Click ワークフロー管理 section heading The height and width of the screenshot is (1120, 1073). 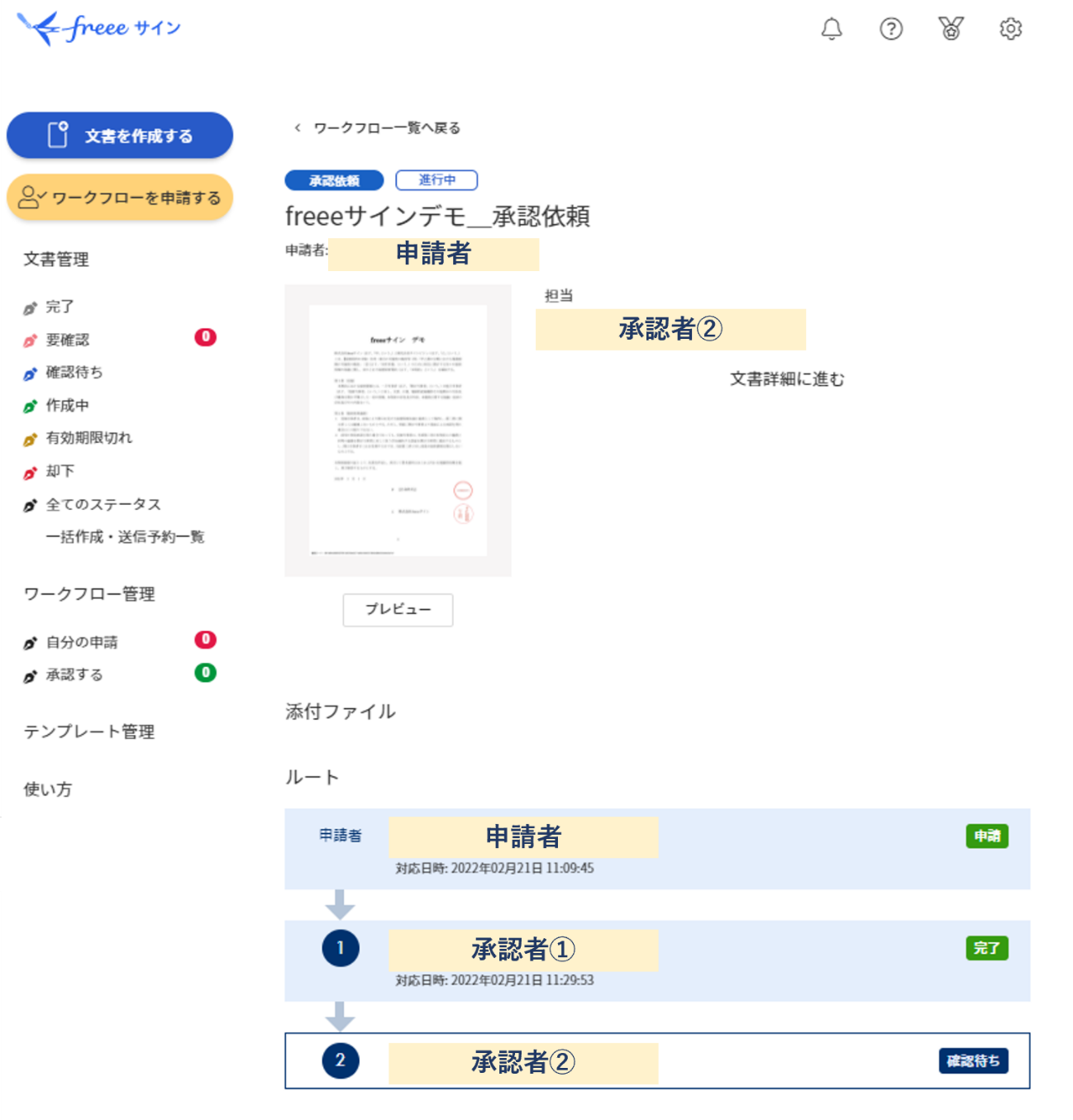click(x=89, y=594)
